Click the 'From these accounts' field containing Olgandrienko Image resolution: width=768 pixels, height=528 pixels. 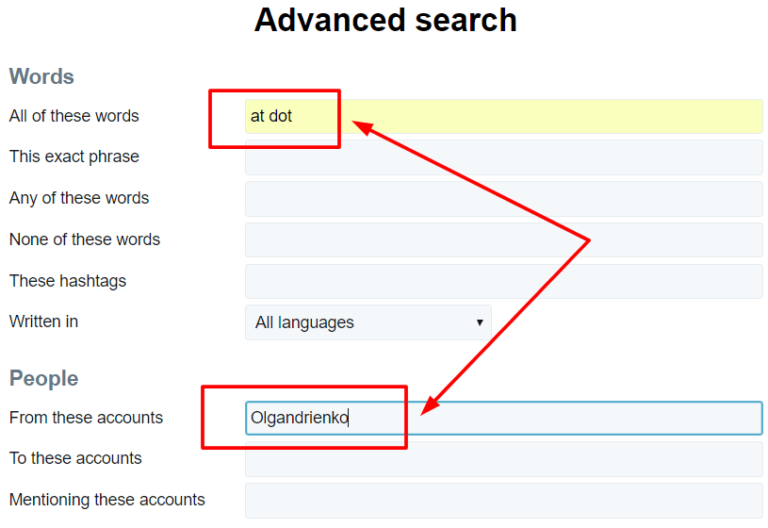point(504,418)
